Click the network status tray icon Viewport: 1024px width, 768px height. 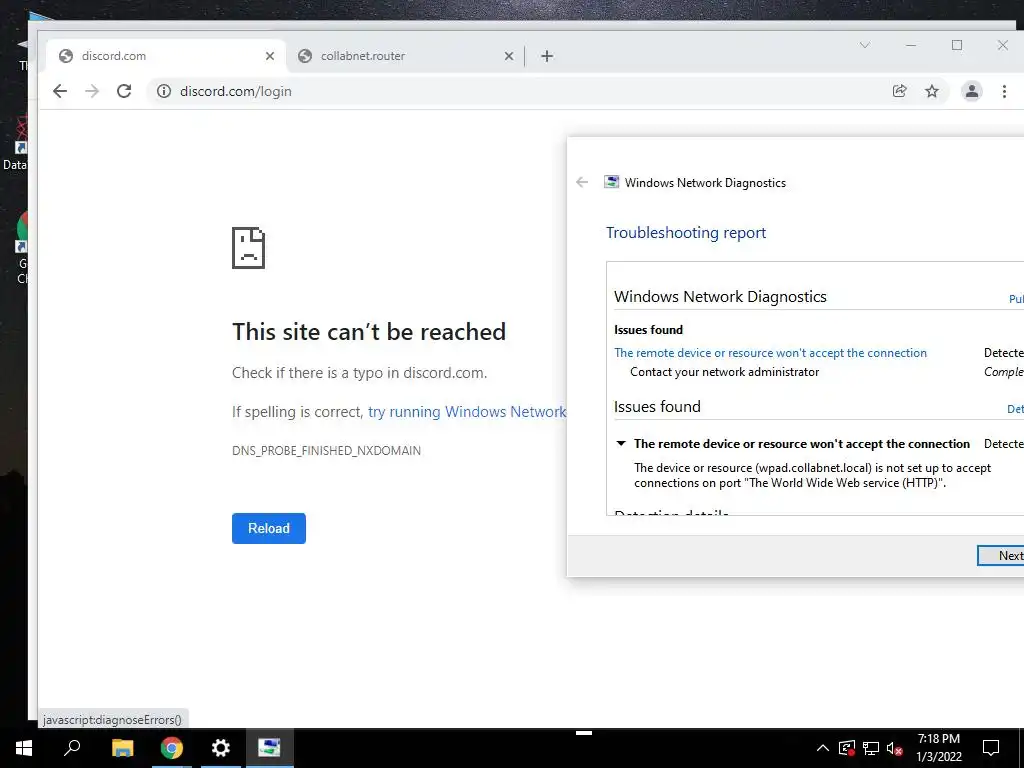click(871, 748)
